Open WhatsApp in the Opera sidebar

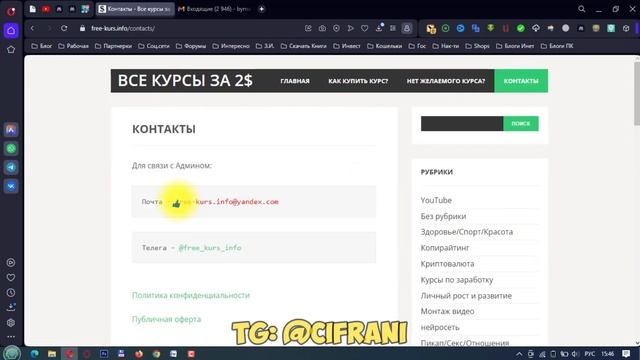tap(11, 149)
